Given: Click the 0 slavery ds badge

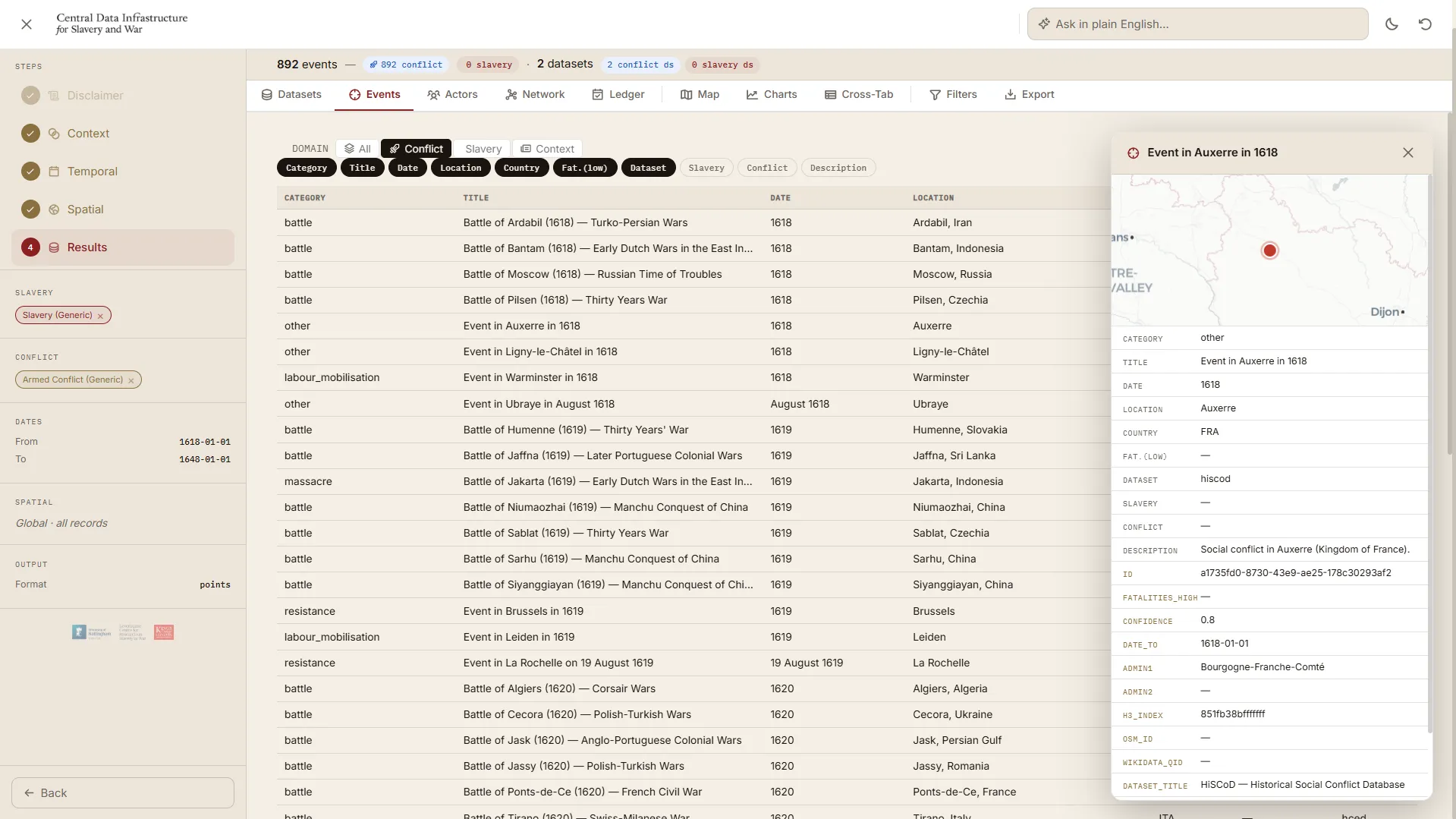Looking at the screenshot, I should click(723, 65).
